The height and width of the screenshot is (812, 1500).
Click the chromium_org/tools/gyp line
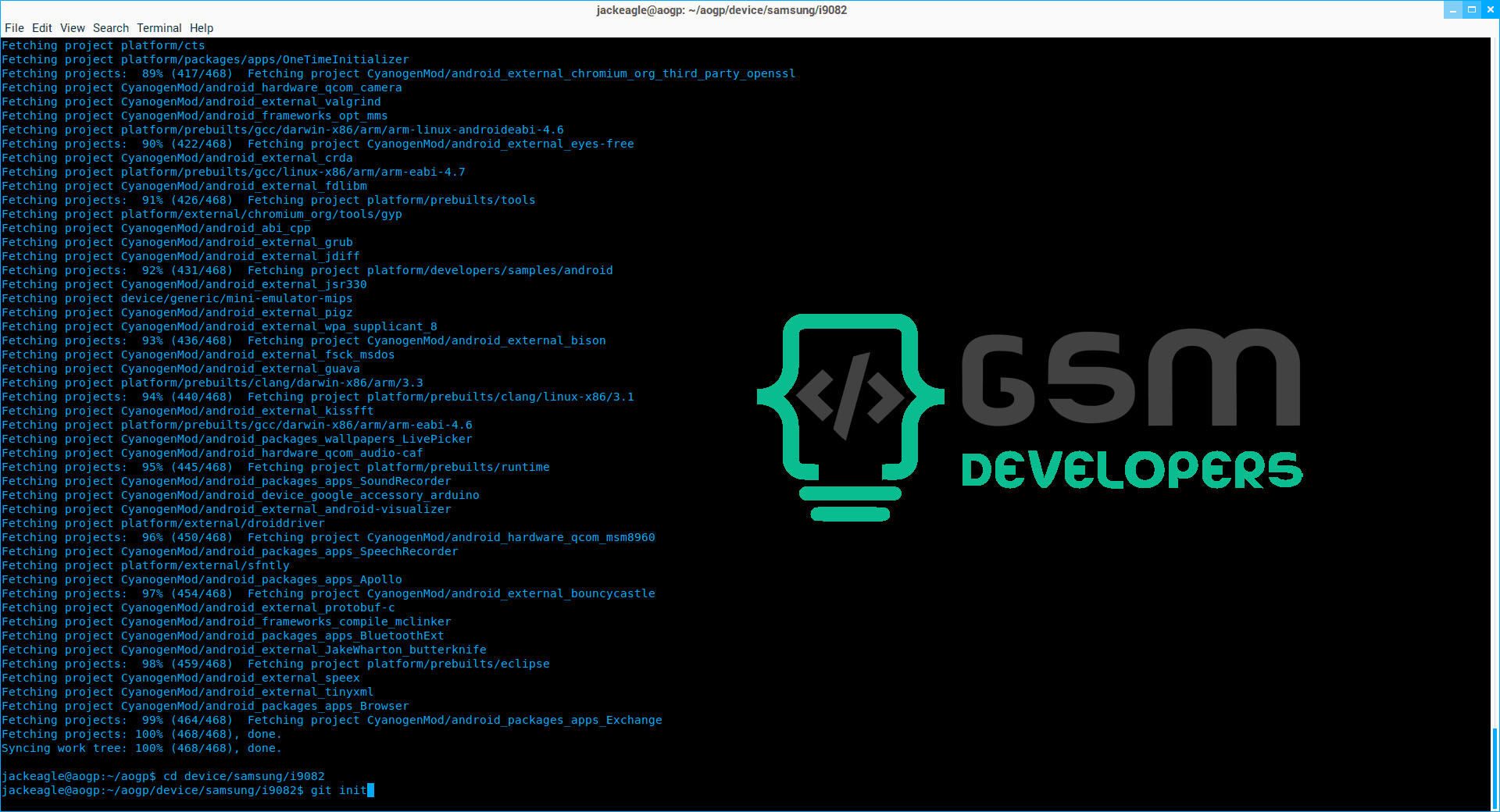coord(202,214)
